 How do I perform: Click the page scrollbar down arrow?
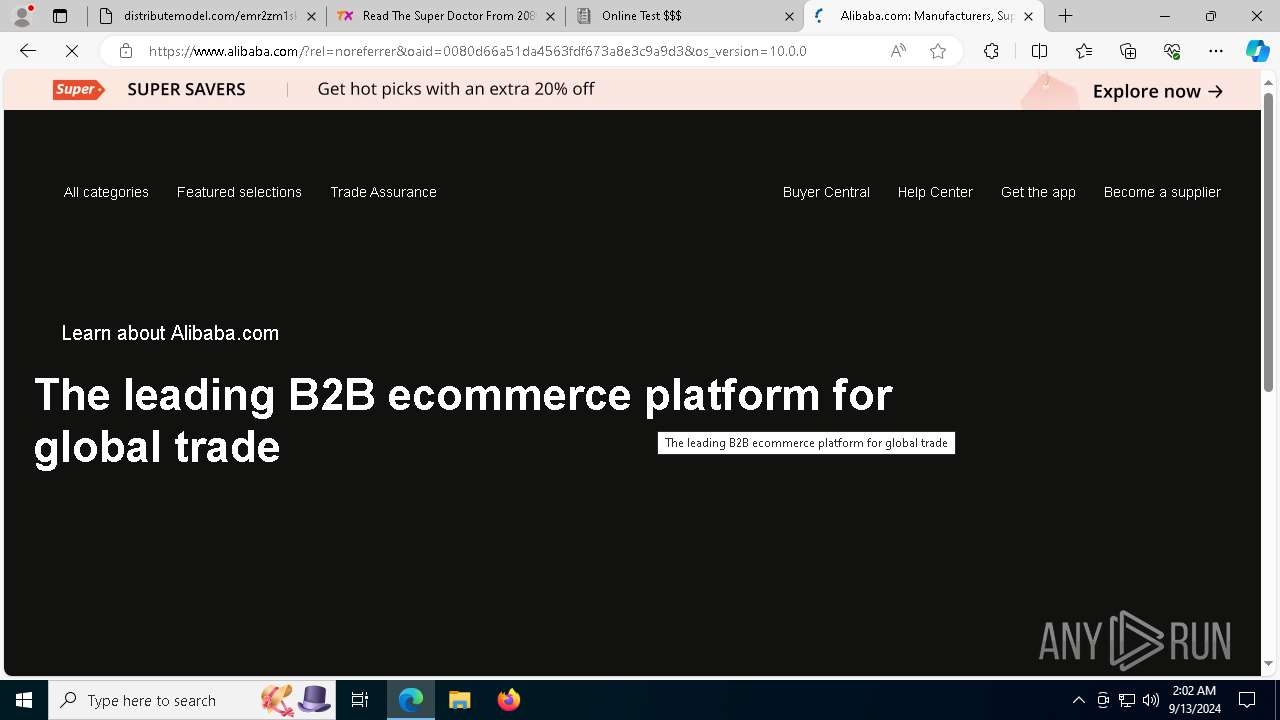coord(1268,663)
